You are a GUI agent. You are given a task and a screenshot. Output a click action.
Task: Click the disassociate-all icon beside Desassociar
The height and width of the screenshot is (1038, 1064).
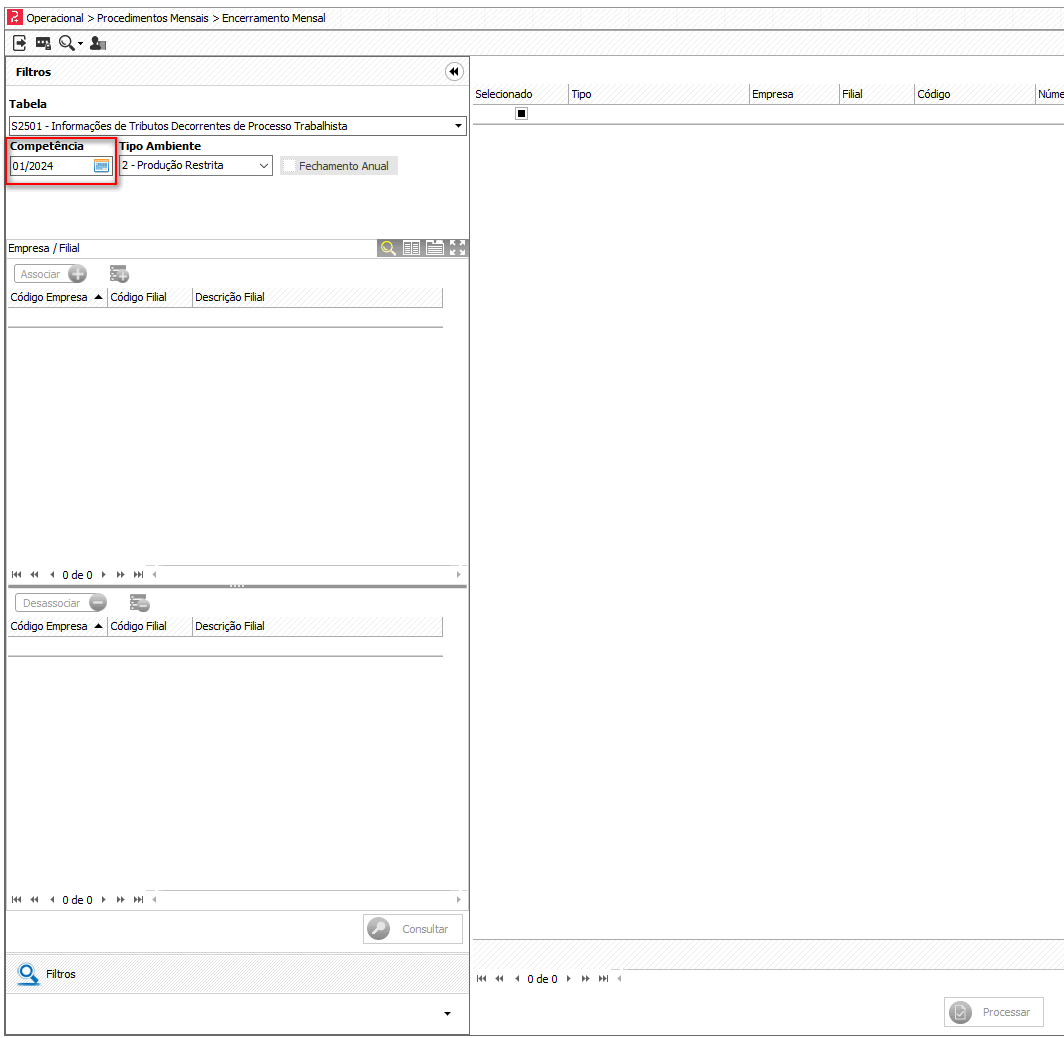(139, 603)
